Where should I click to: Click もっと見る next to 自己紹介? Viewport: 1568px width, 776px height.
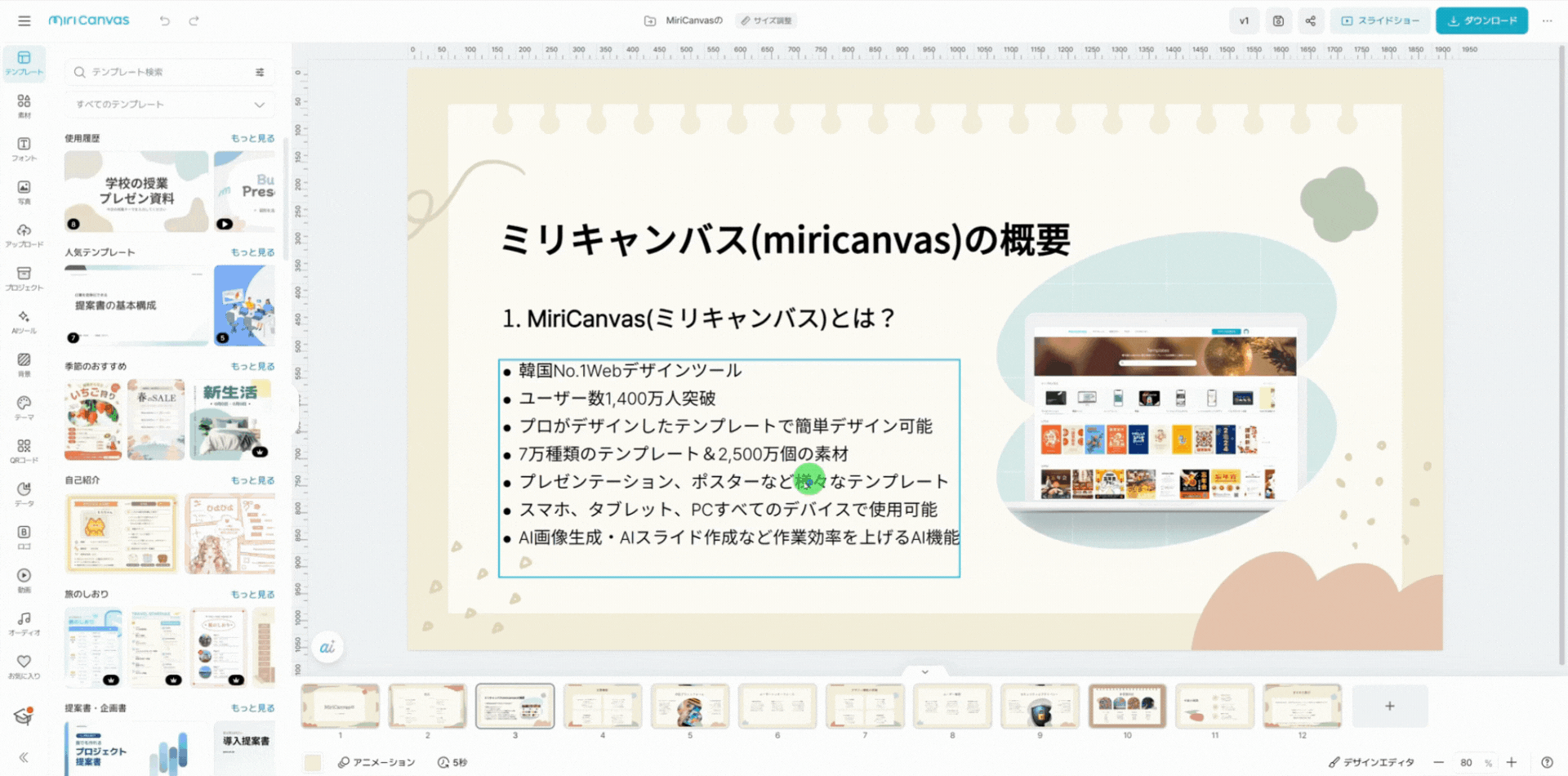(x=252, y=480)
